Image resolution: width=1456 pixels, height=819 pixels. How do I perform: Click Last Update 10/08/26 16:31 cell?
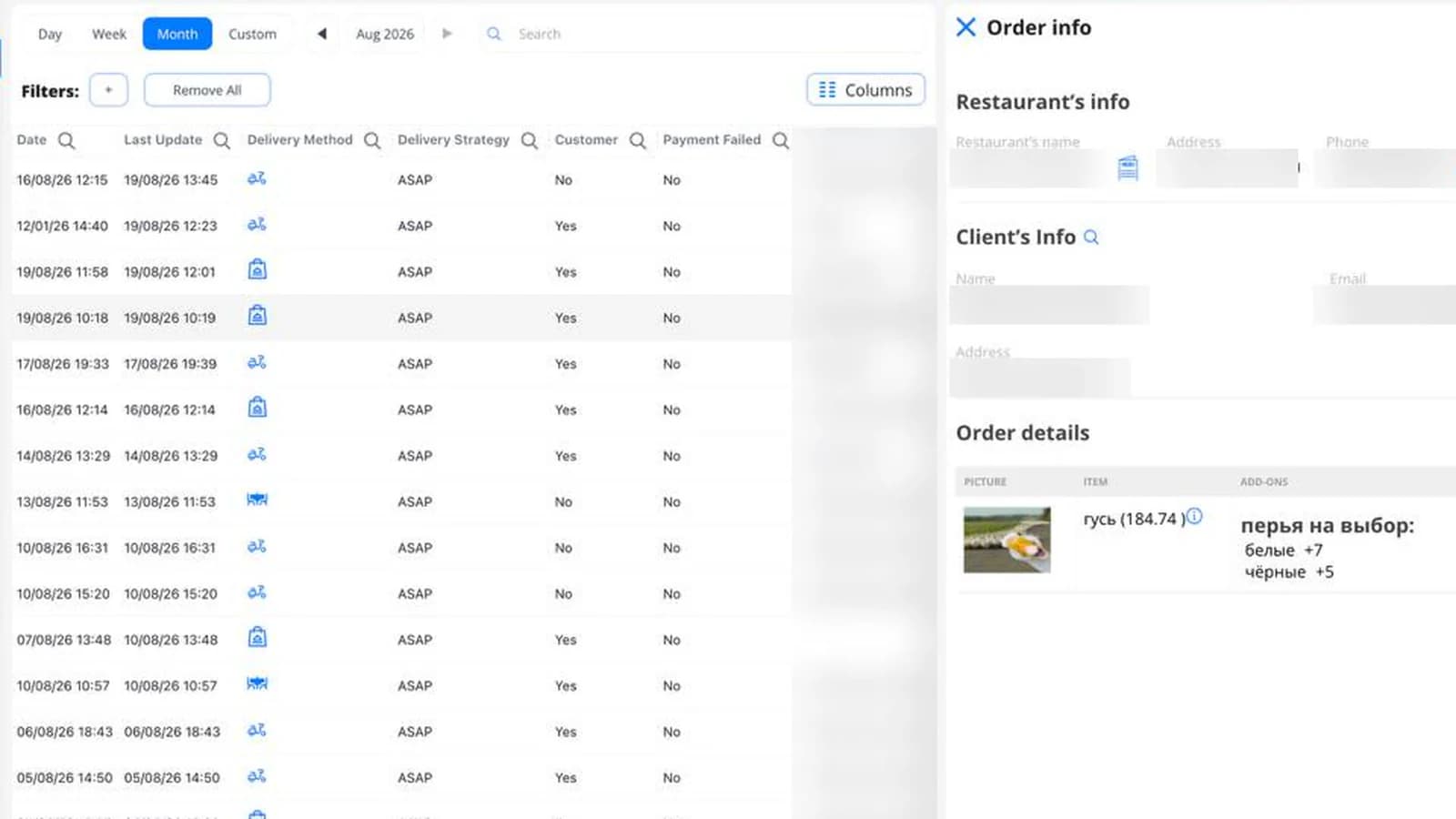pyautogui.click(x=170, y=548)
